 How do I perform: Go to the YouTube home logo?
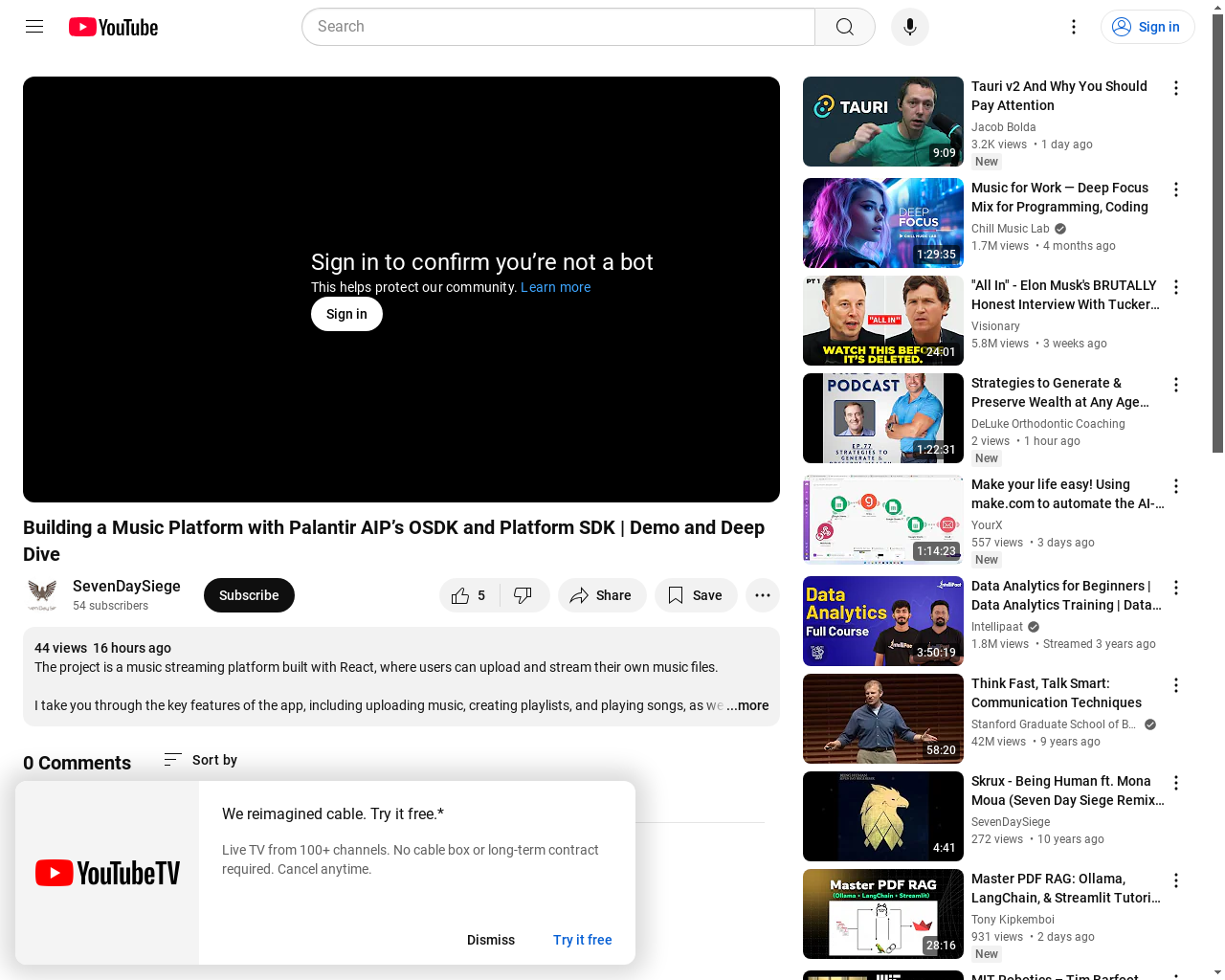(x=113, y=27)
